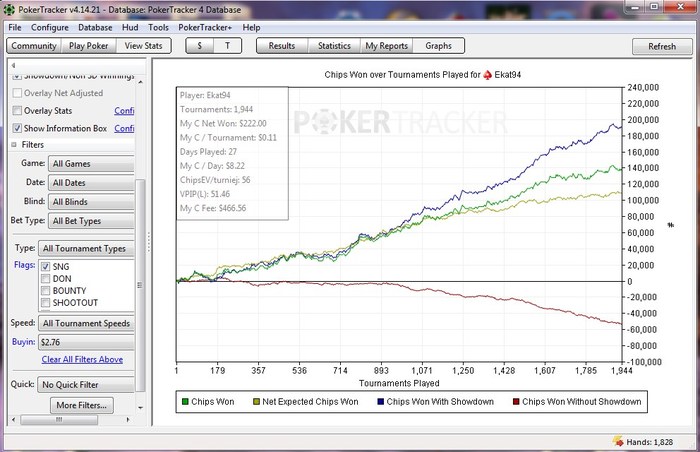Enable the Overlay Stats checkbox
The height and width of the screenshot is (452, 700).
pos(17,110)
